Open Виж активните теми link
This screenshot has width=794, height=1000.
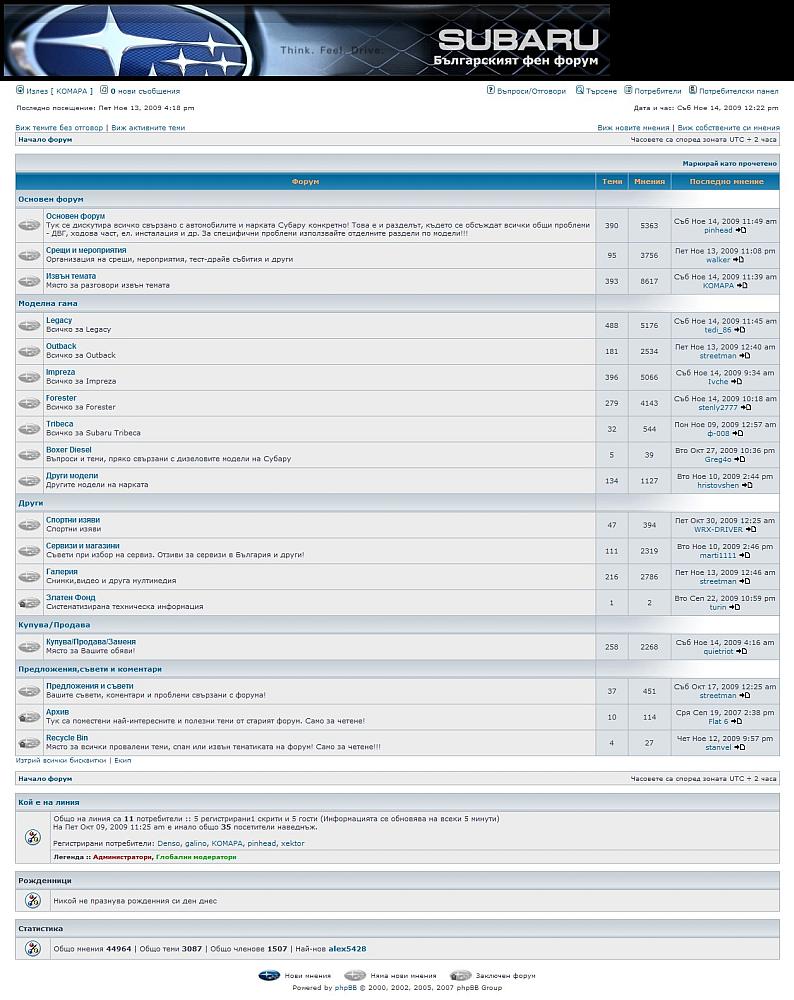click(148, 128)
